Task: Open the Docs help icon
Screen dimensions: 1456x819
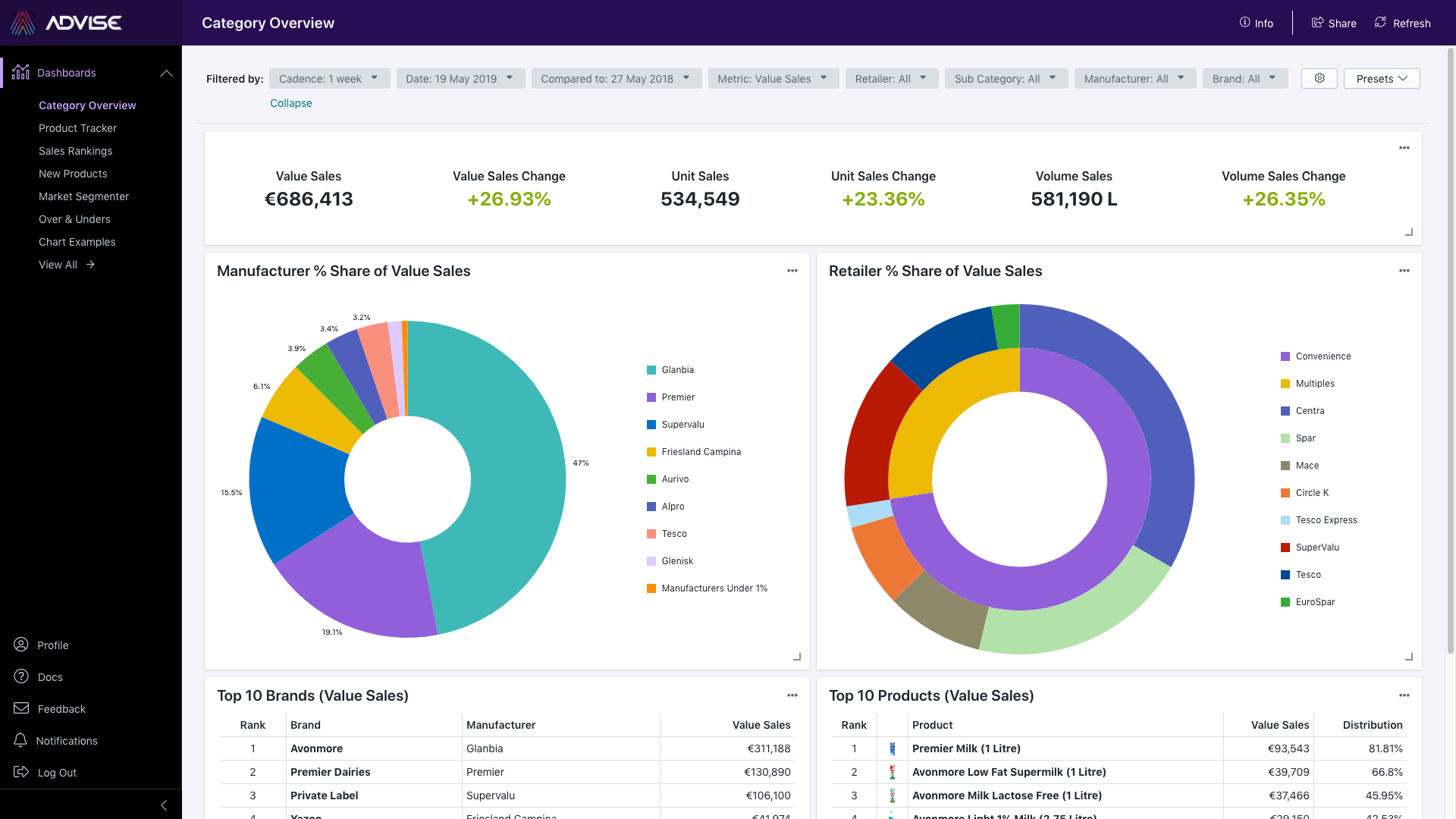Action: tap(20, 676)
